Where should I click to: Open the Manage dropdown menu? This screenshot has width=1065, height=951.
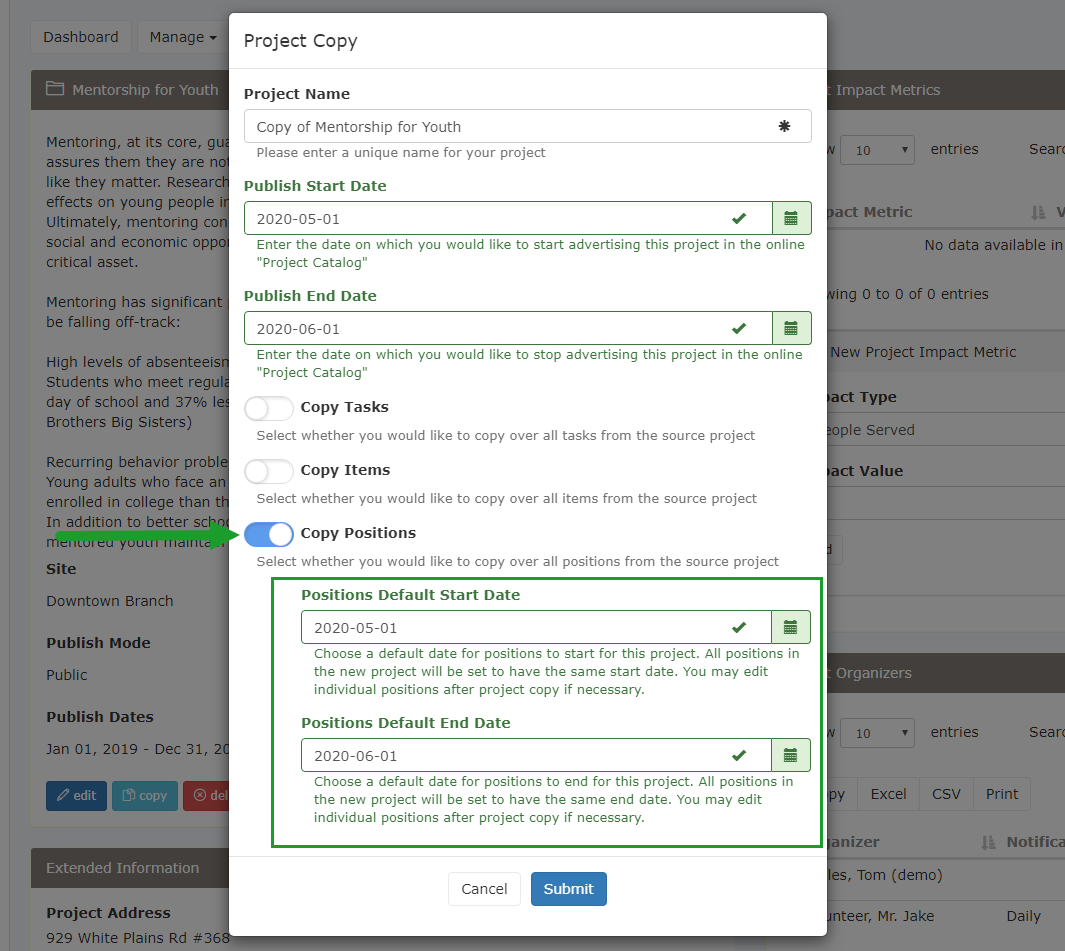[183, 36]
